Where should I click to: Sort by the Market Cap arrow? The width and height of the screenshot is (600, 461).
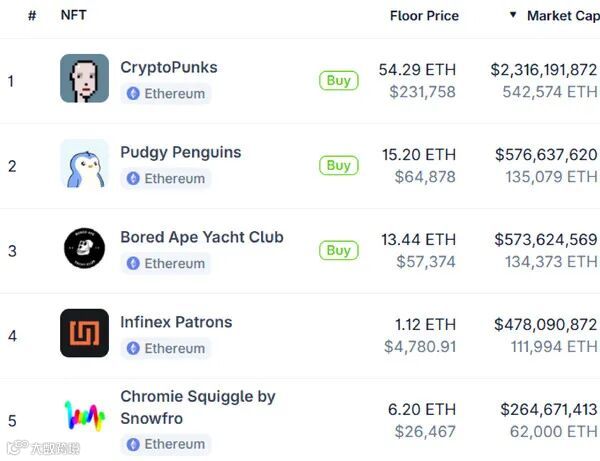[x=513, y=16]
